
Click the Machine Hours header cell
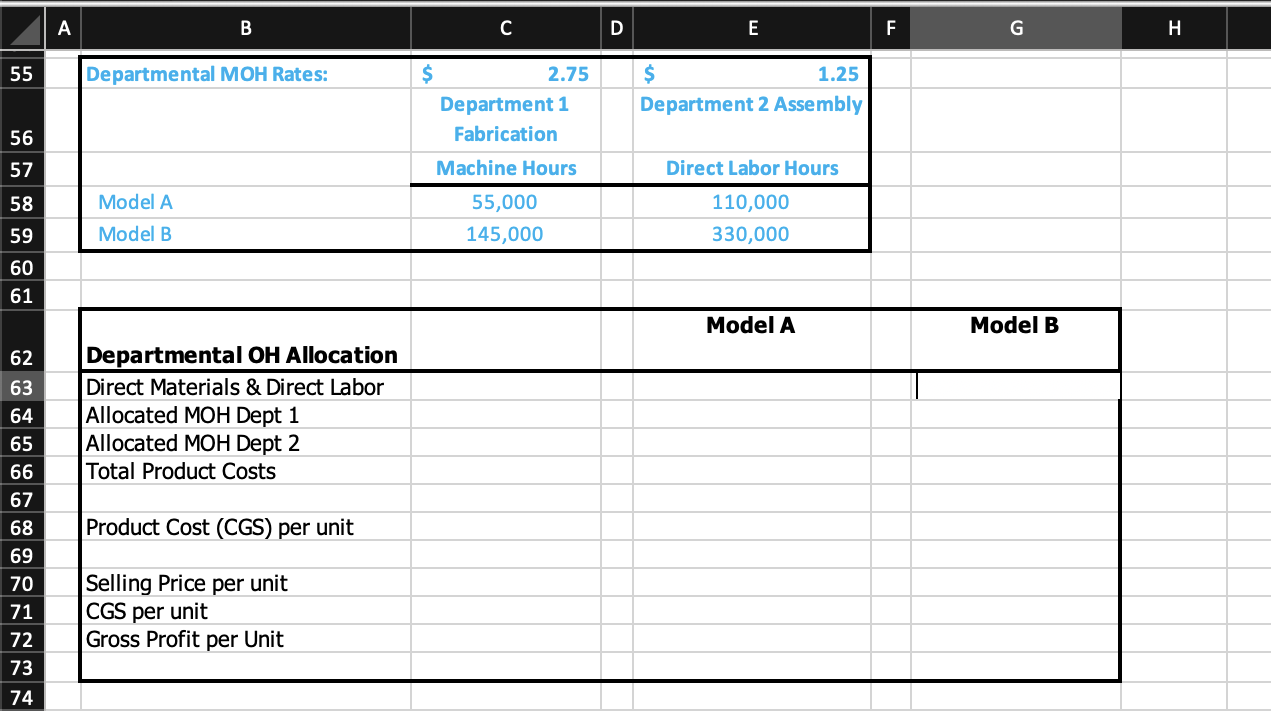click(505, 169)
